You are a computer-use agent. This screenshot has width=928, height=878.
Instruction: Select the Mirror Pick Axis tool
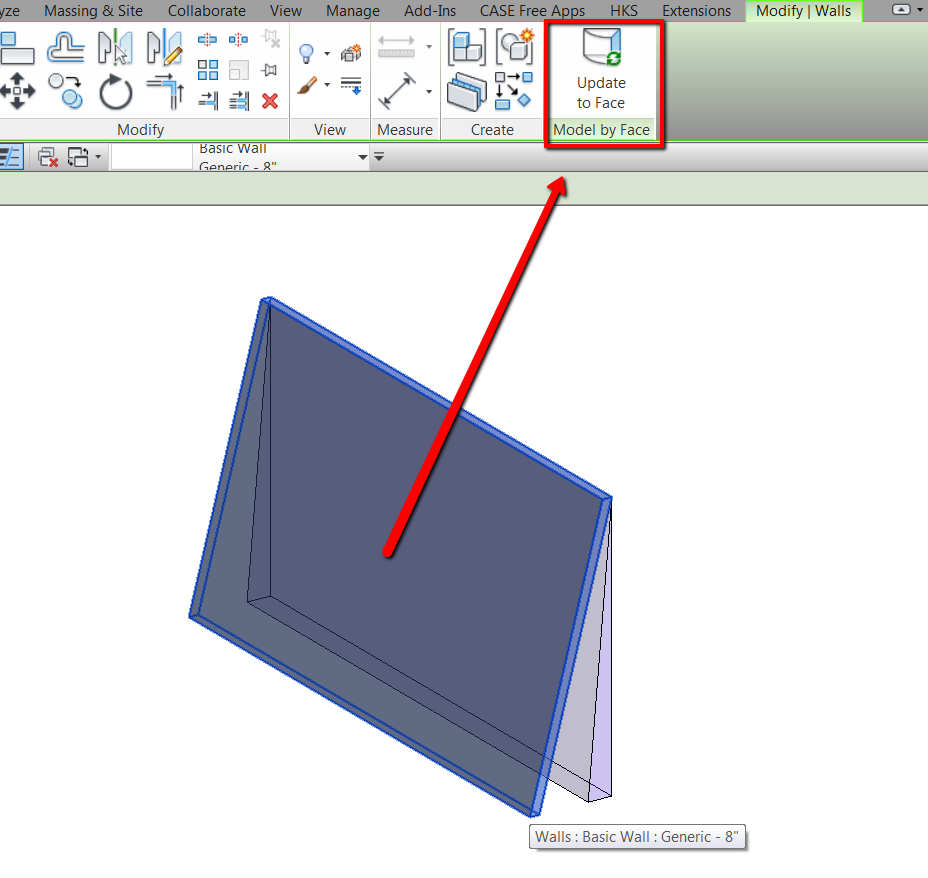116,48
